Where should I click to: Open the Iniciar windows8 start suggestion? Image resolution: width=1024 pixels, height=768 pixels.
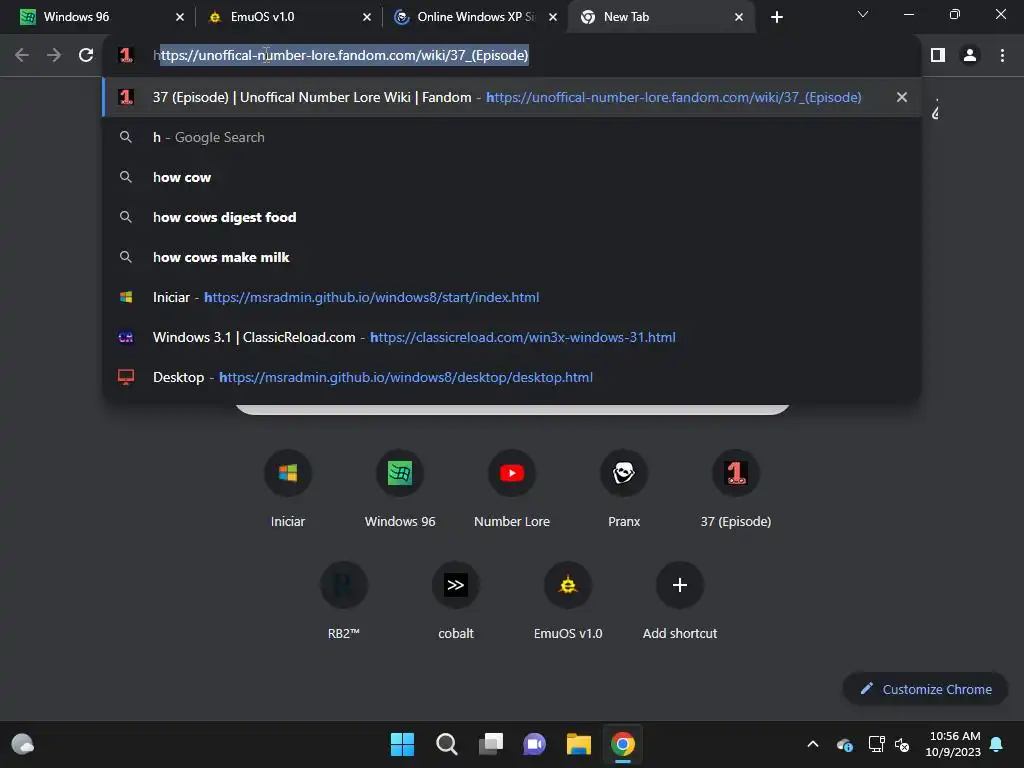(x=512, y=297)
